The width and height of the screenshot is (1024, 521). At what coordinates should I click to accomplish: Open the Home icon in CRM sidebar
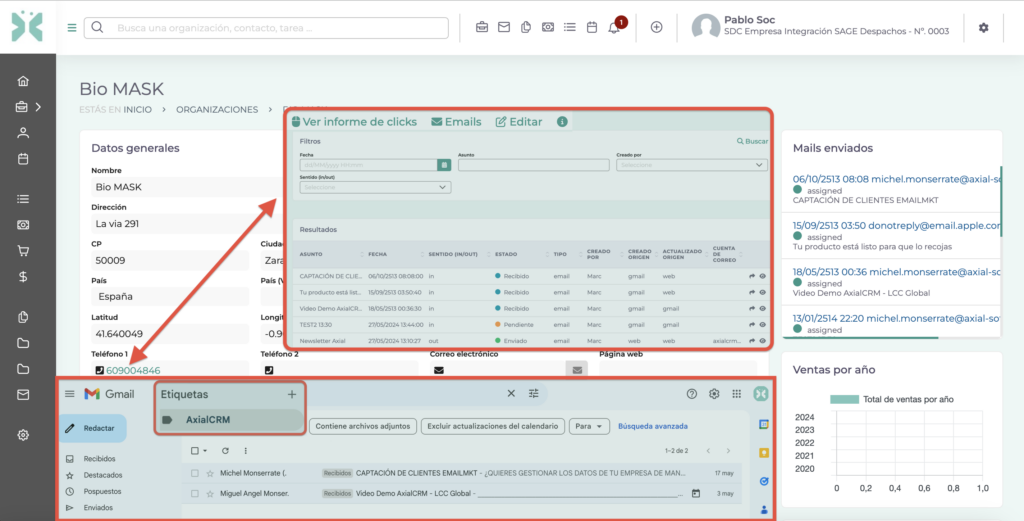pyautogui.click(x=23, y=81)
